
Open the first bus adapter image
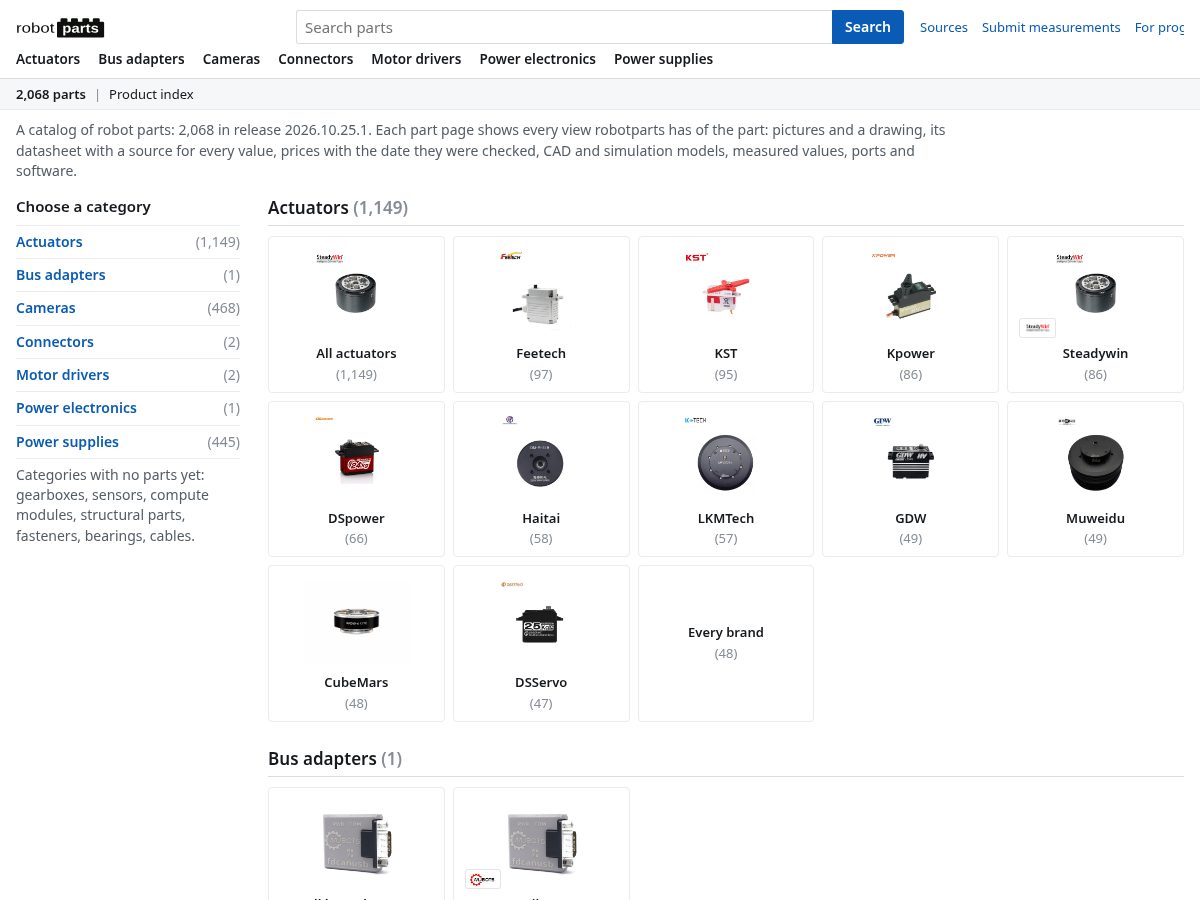[356, 843]
